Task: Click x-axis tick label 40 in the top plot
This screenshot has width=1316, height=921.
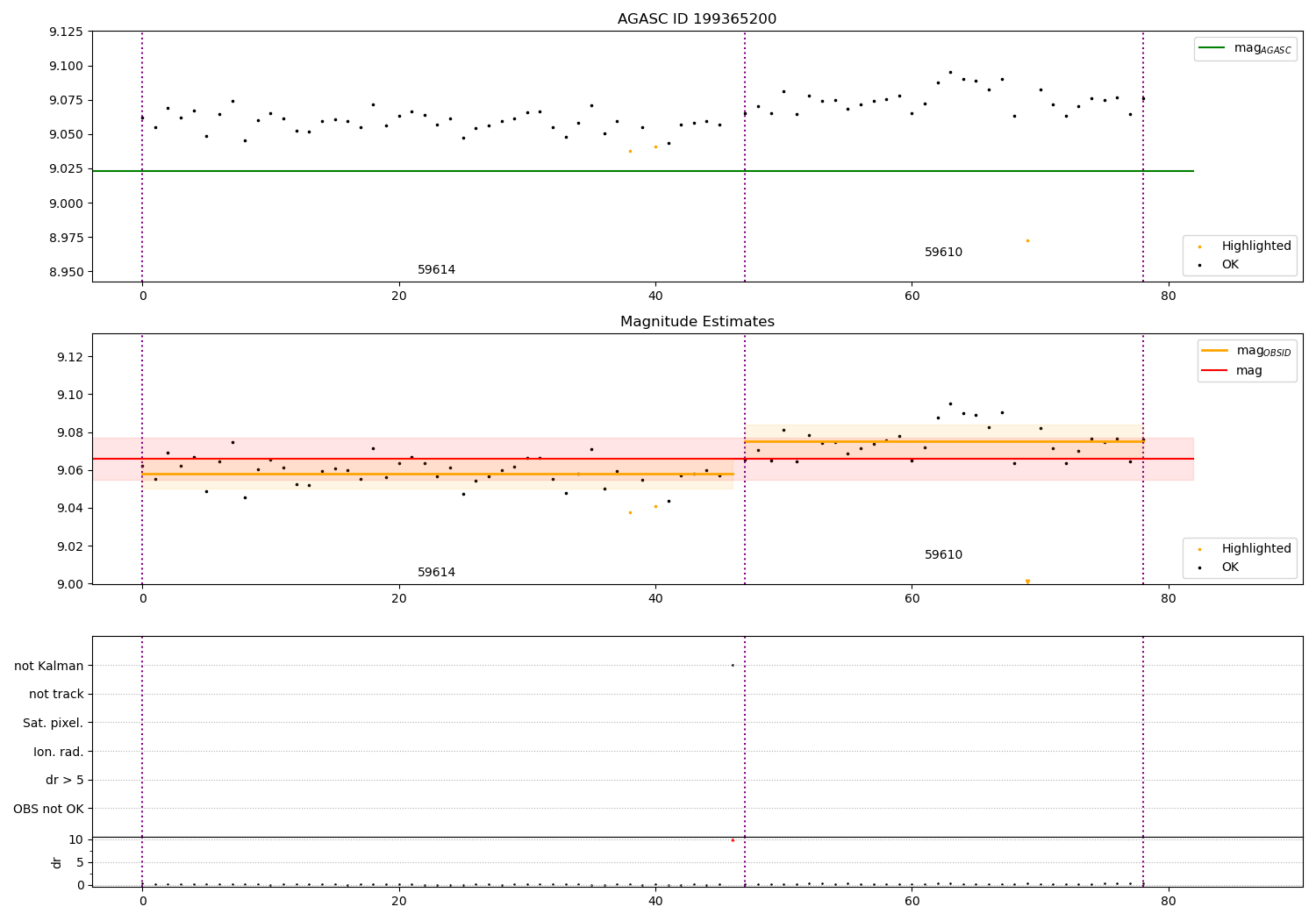Action: point(655,296)
